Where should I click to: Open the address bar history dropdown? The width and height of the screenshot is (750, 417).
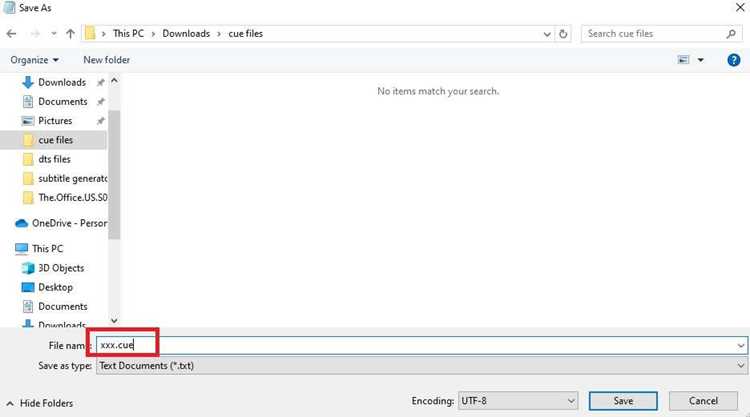[x=547, y=34]
